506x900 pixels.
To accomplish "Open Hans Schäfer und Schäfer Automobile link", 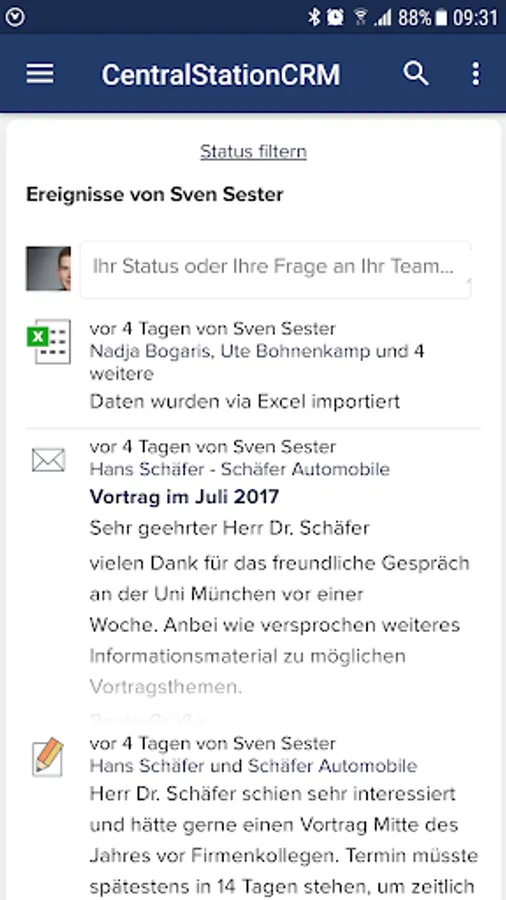I will (x=254, y=766).
